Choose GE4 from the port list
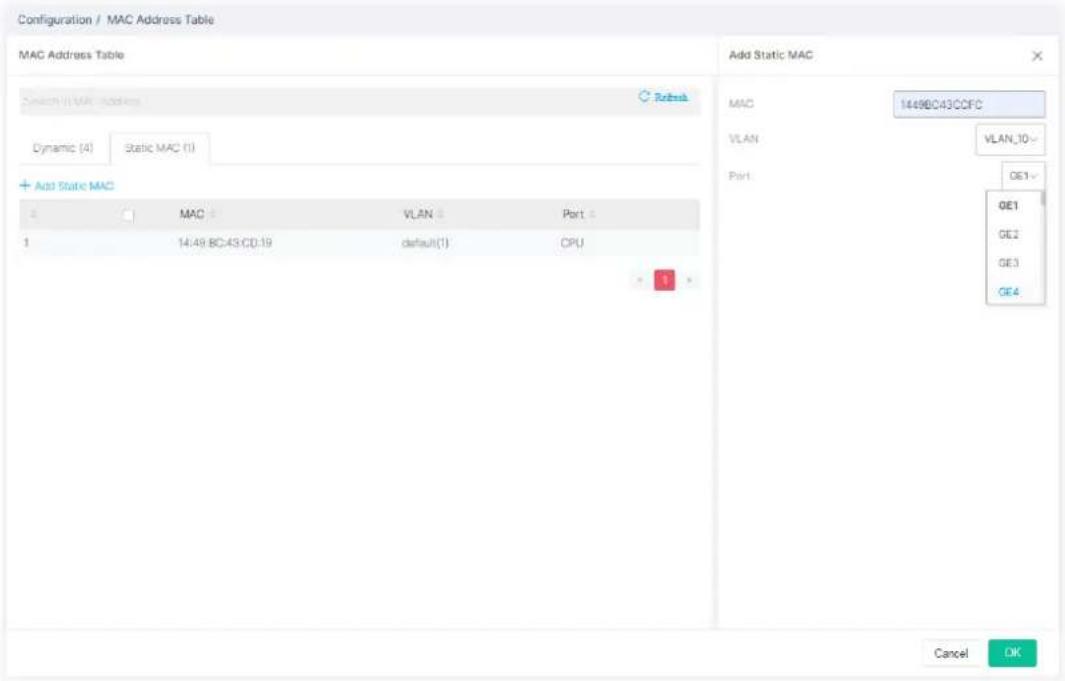The height and width of the screenshot is (681, 1065). click(1009, 292)
